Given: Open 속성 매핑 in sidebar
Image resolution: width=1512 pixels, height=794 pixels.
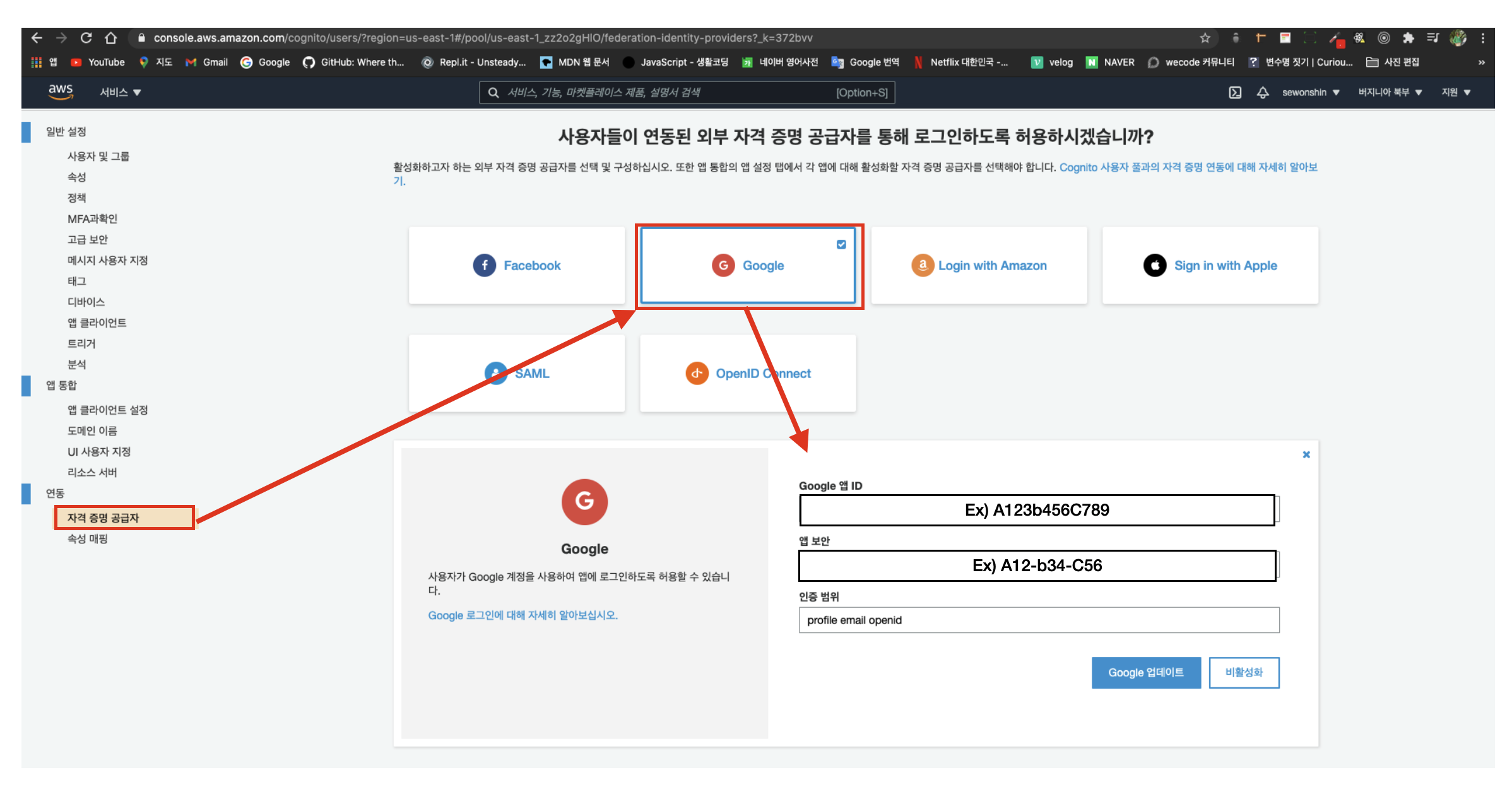Looking at the screenshot, I should 88,538.
